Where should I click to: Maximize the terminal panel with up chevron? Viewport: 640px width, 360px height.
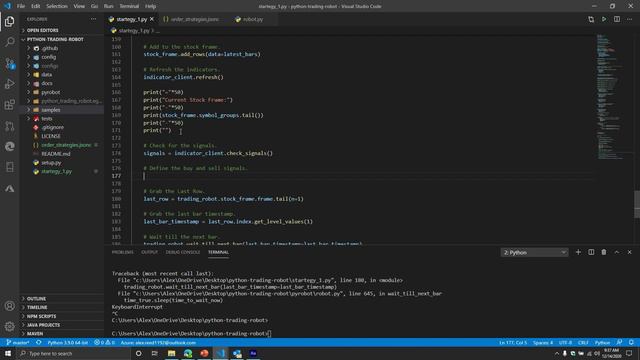(617, 252)
